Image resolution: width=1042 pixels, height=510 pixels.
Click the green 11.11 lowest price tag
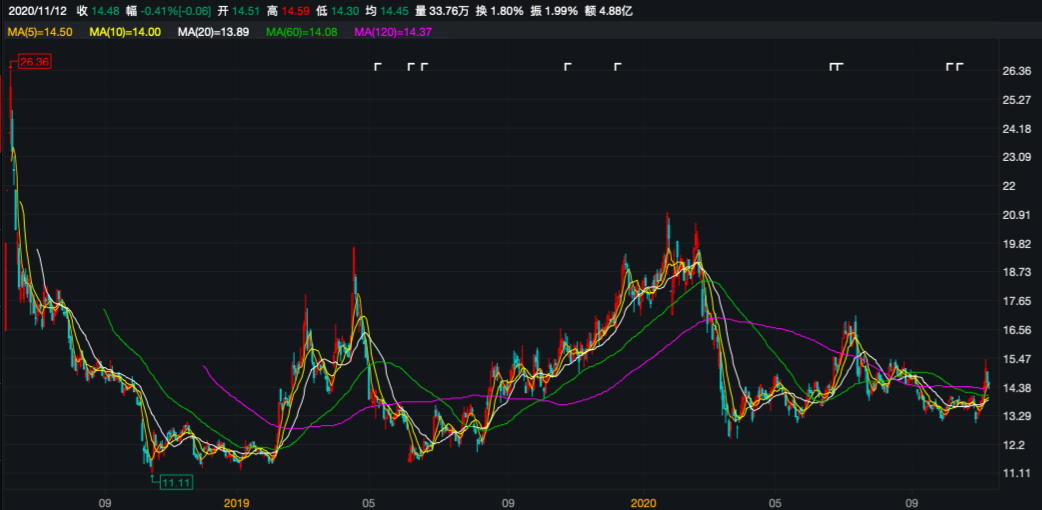click(x=175, y=483)
